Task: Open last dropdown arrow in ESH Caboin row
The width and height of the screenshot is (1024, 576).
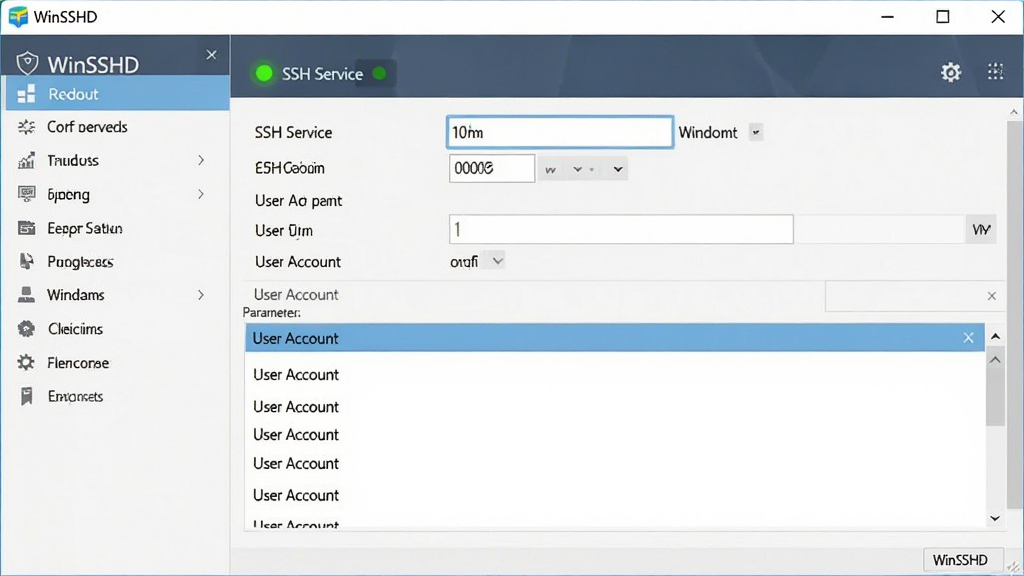Action: 618,169
